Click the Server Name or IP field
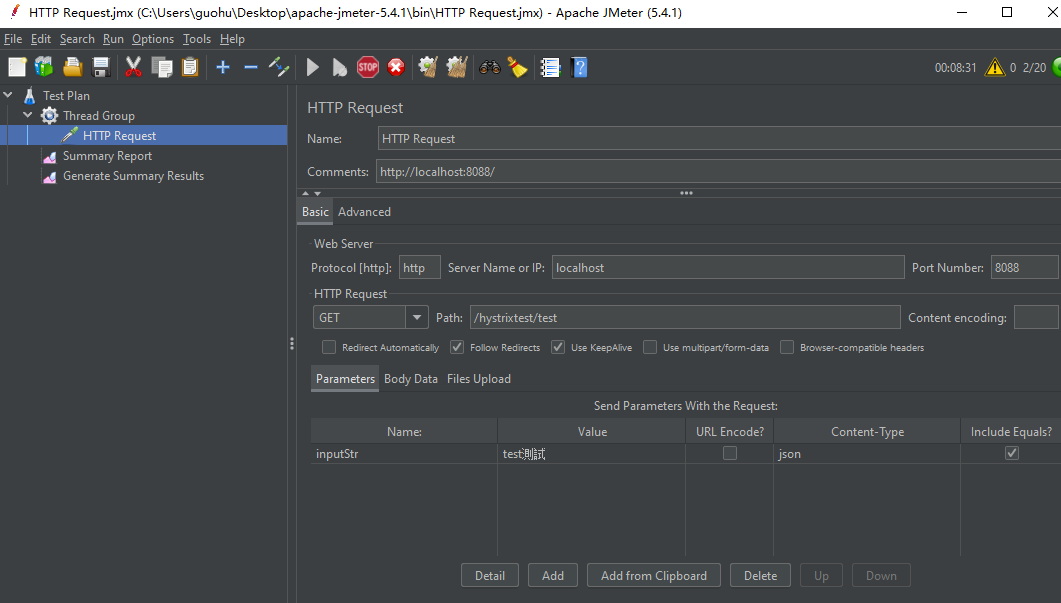The height and width of the screenshot is (603, 1061). [728, 267]
